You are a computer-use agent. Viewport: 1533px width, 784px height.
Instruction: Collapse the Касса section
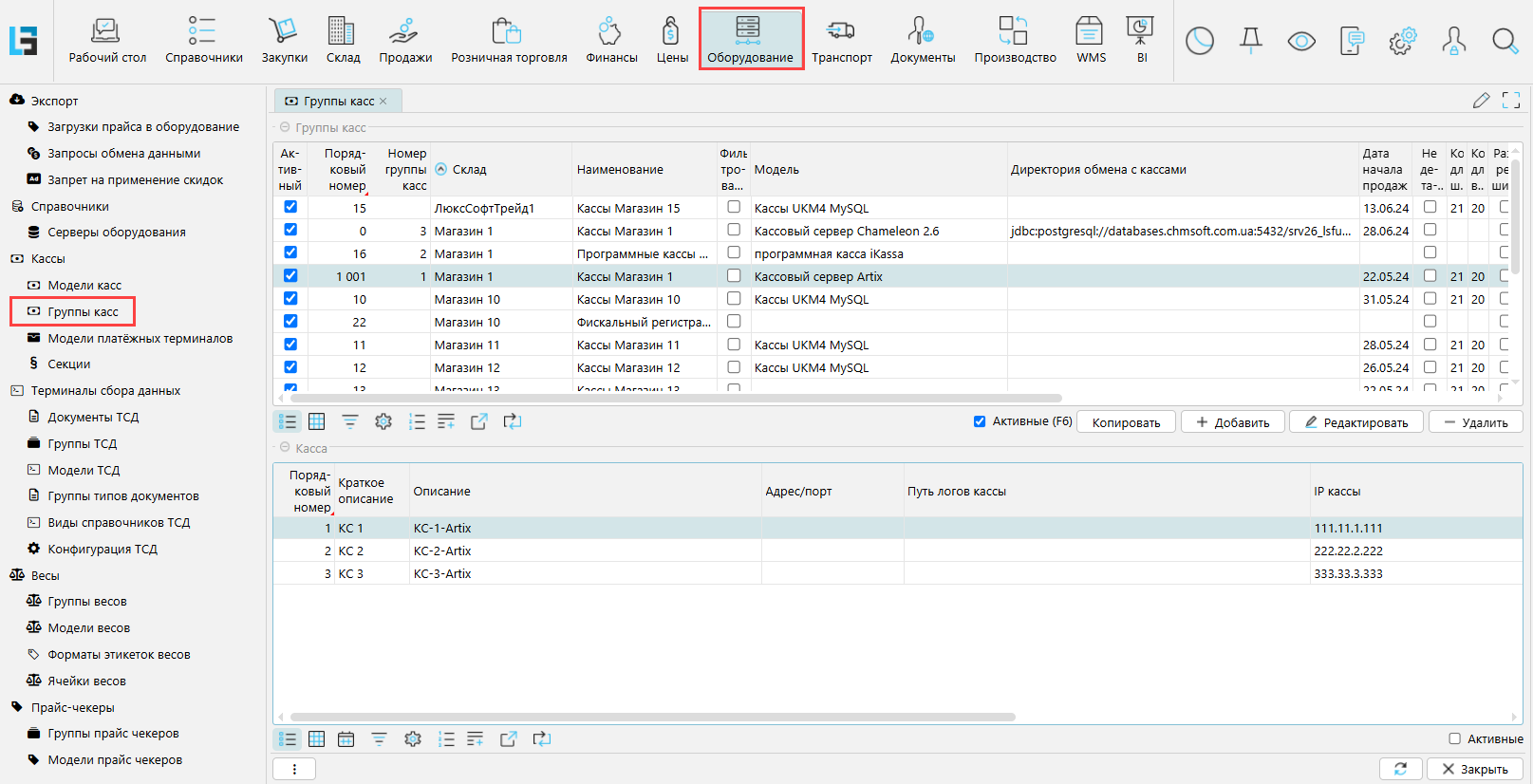point(285,448)
